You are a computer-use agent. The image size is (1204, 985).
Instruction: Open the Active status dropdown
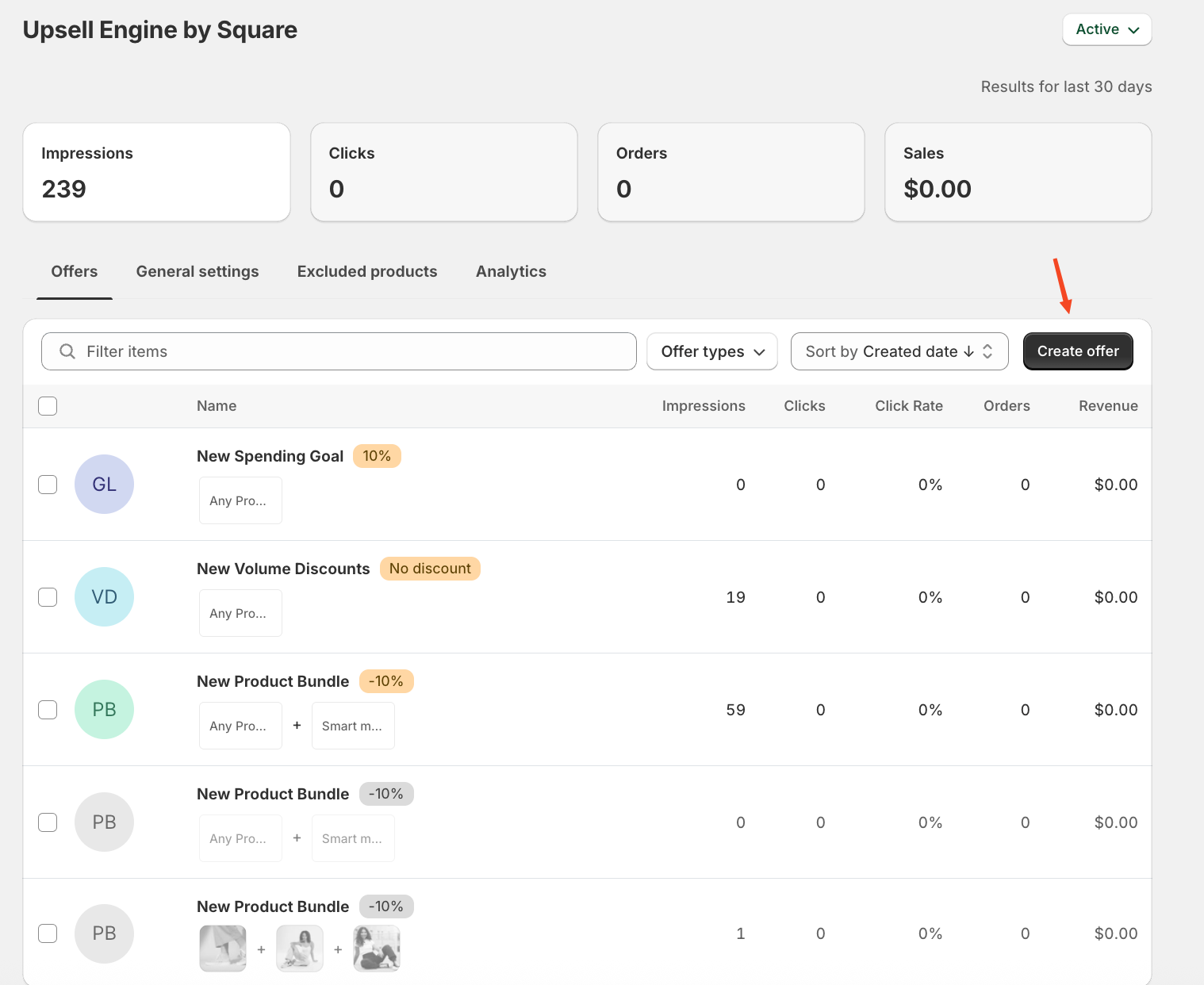click(x=1107, y=29)
